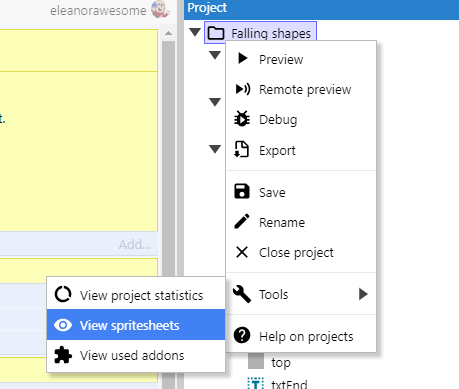Click the Help question mark icon
Screen dimensions: 459x389
242,335
